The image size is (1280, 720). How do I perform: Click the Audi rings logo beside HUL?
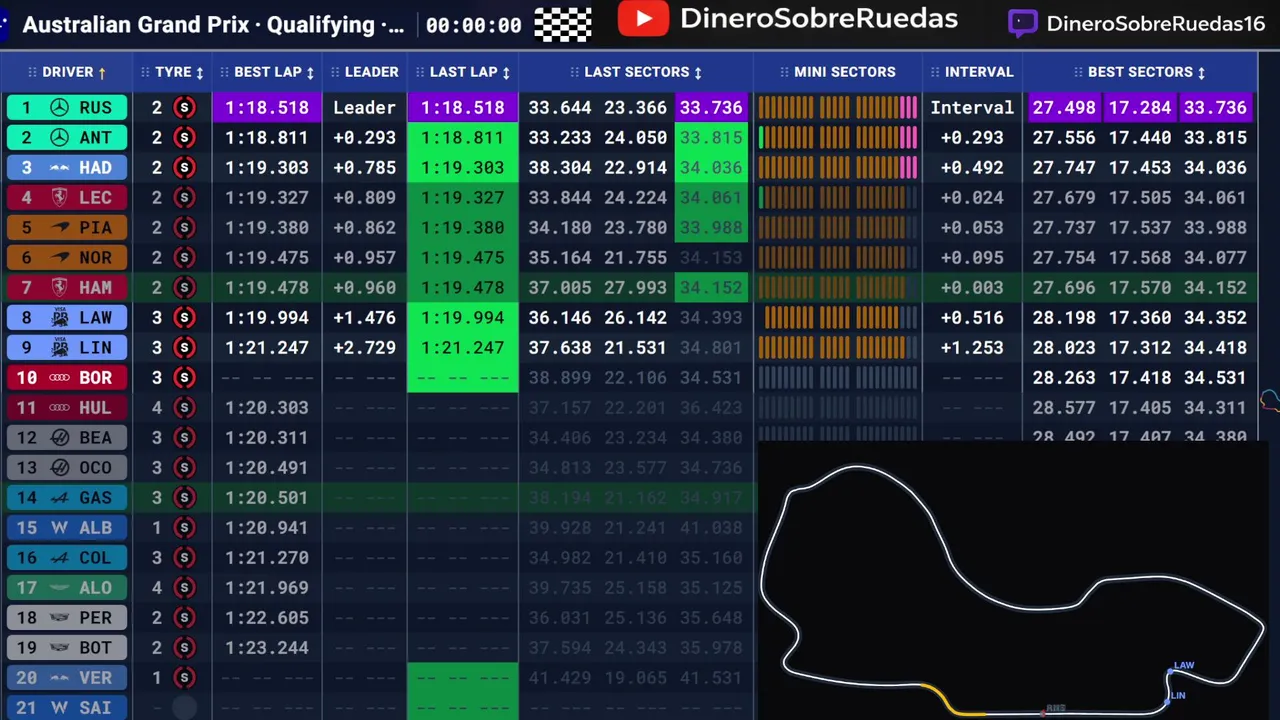coord(59,407)
